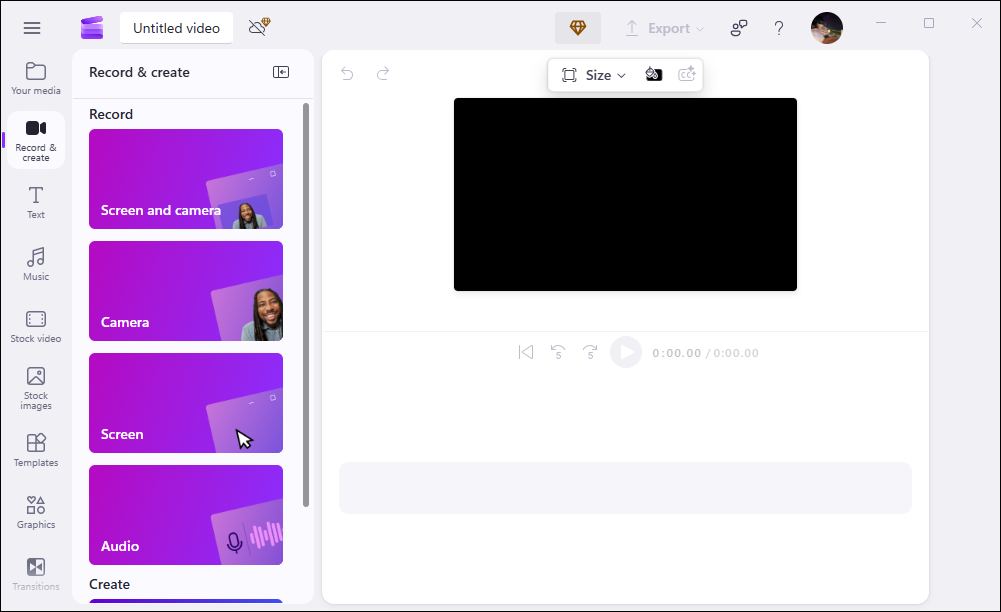The height and width of the screenshot is (612, 1001).
Task: Open the Your media panel
Action: click(35, 76)
